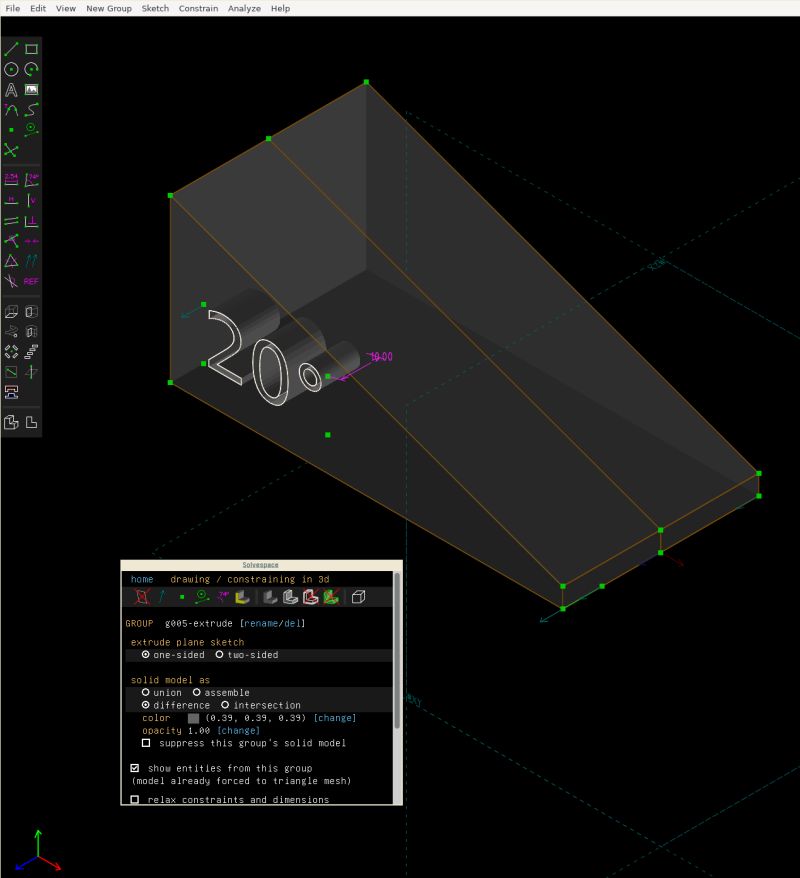Screen dimensions: 800x878
Task: Toggle the shaded view cube icon in the property window
Action: point(359,597)
